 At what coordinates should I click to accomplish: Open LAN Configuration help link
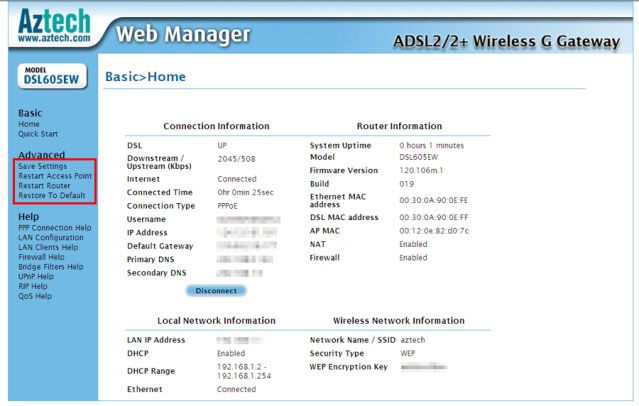click(x=51, y=238)
